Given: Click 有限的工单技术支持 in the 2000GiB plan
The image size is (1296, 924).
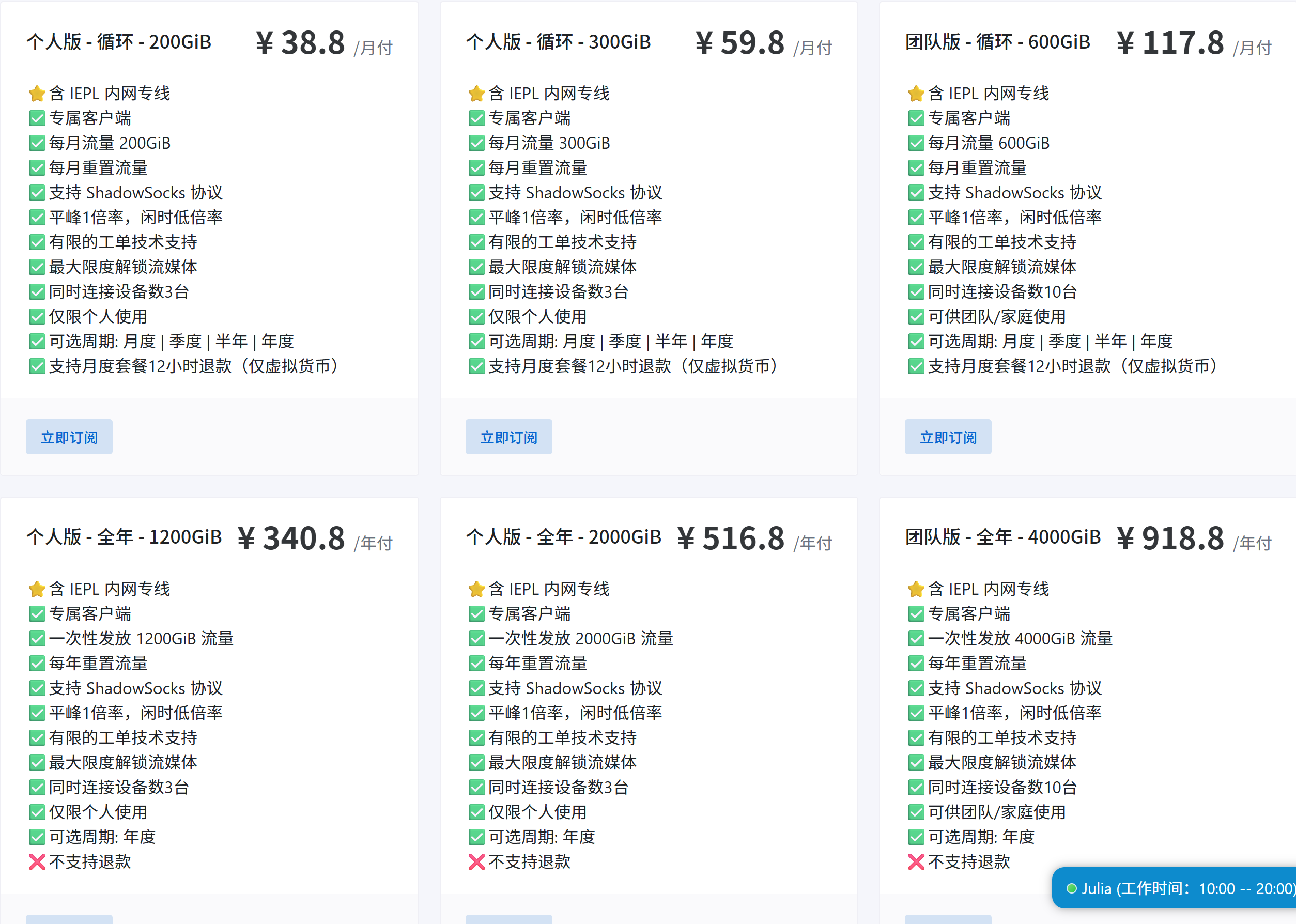Looking at the screenshot, I should 563,738.
